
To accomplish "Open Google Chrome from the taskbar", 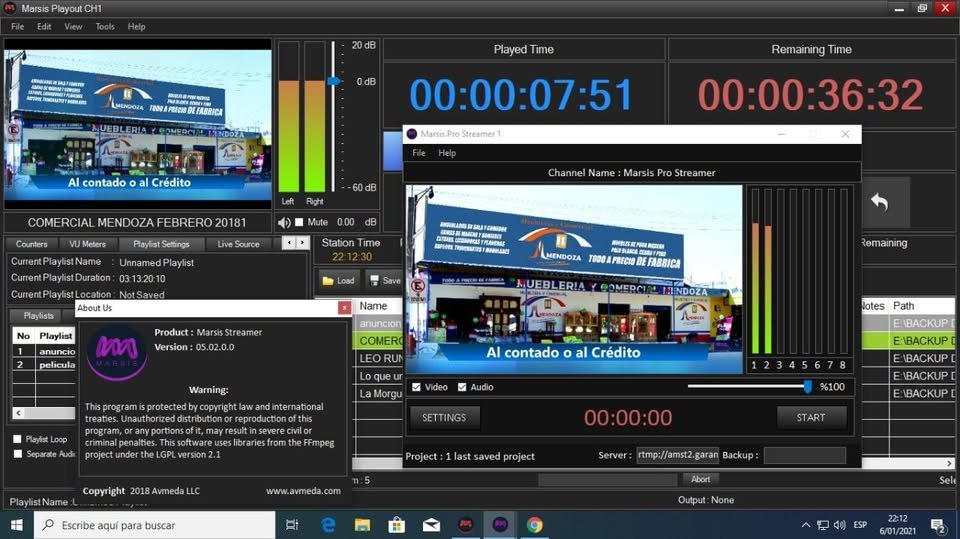I will [x=535, y=525].
